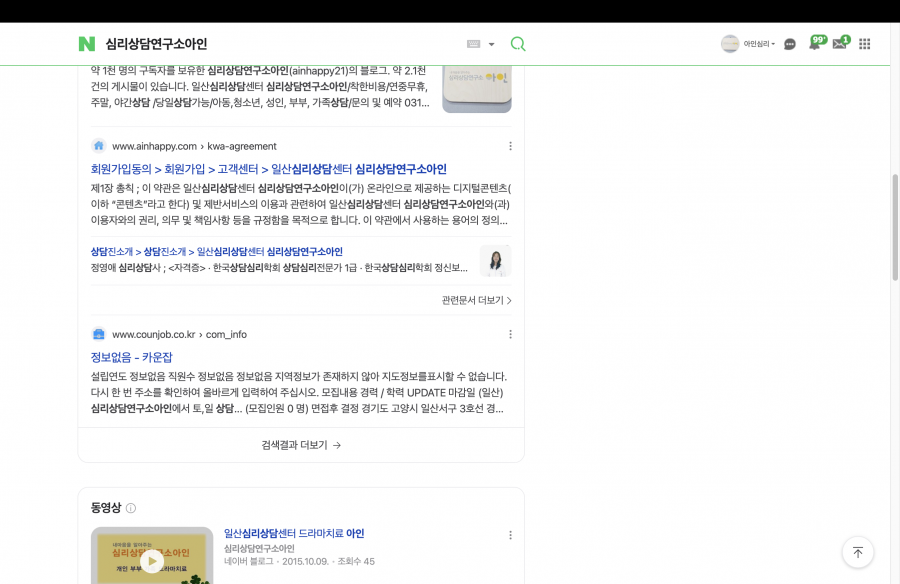Open three-dot menu for counjob.co.kr result

pos(510,334)
